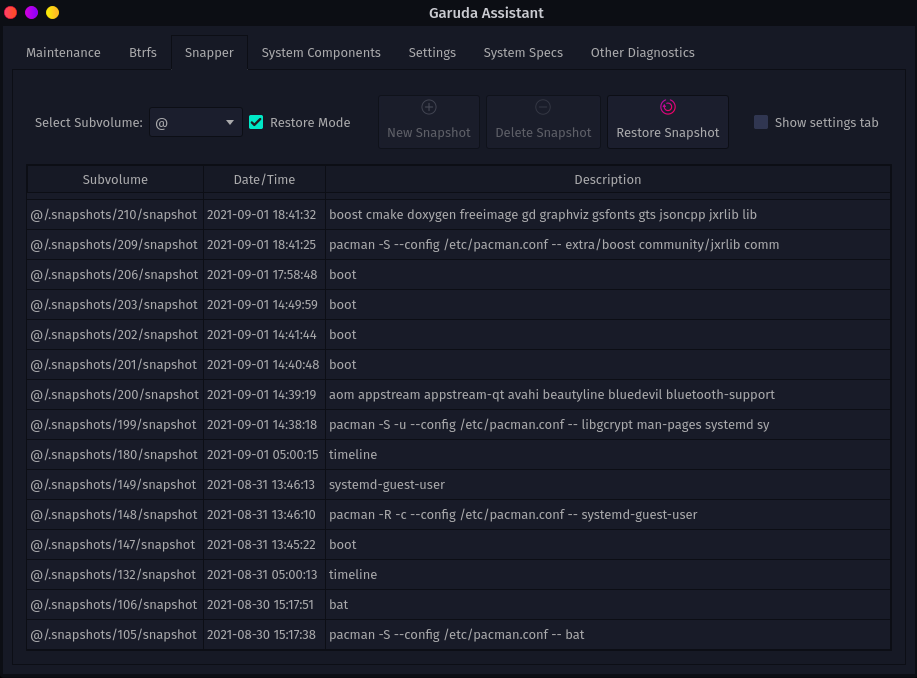This screenshot has height=678, width=917.
Task: Click the New Snapshot plus icon
Action: 428,107
